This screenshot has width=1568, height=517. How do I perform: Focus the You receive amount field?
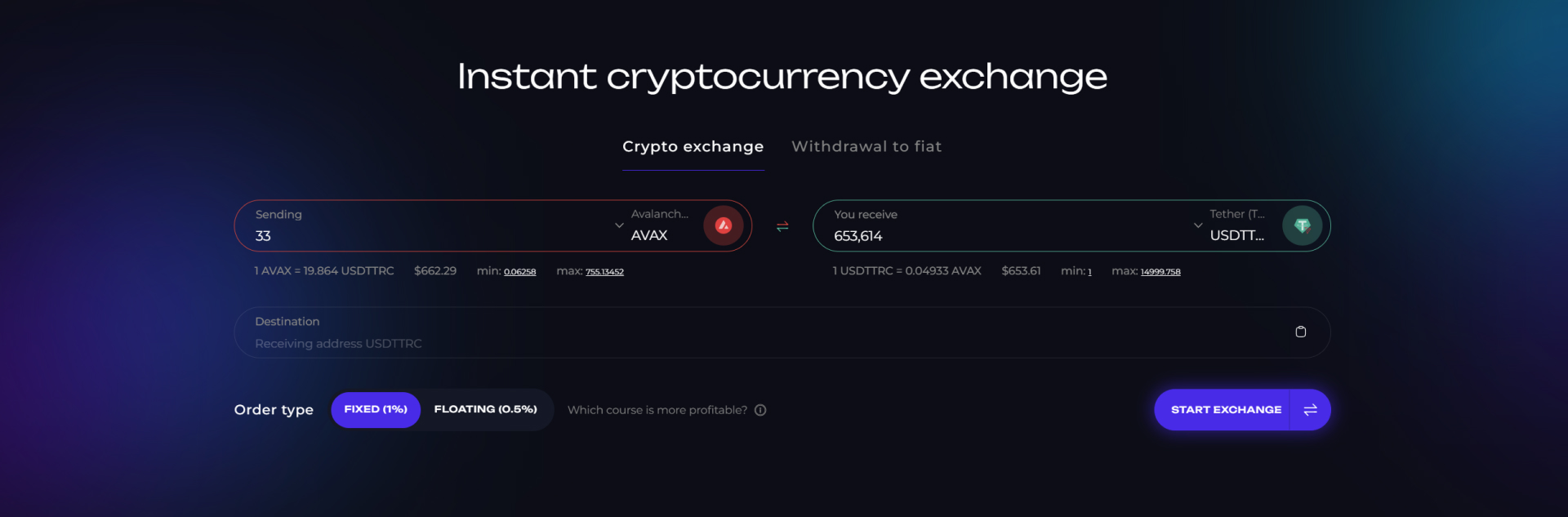click(1004, 236)
